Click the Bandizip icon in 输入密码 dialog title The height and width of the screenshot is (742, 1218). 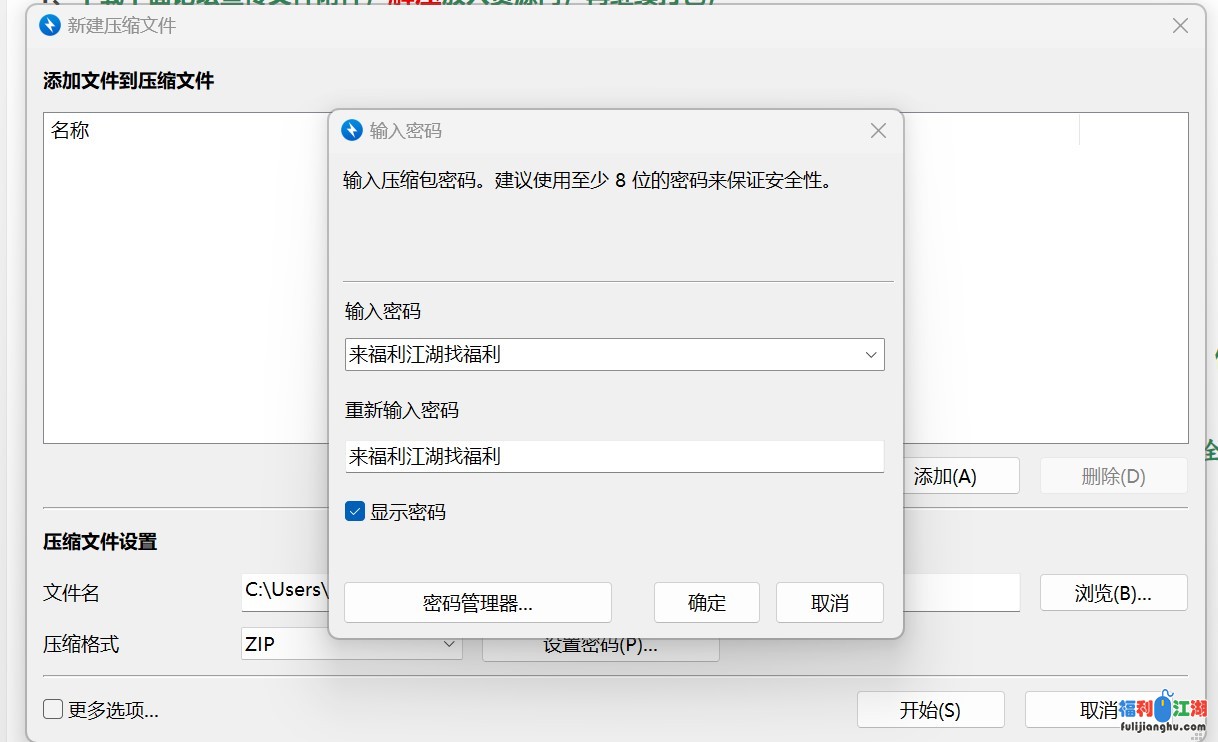[352, 130]
